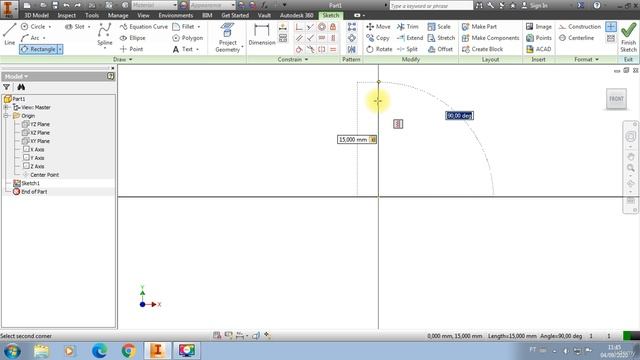
Task: Expand the Draw panel dropdown
Action: 122,60
